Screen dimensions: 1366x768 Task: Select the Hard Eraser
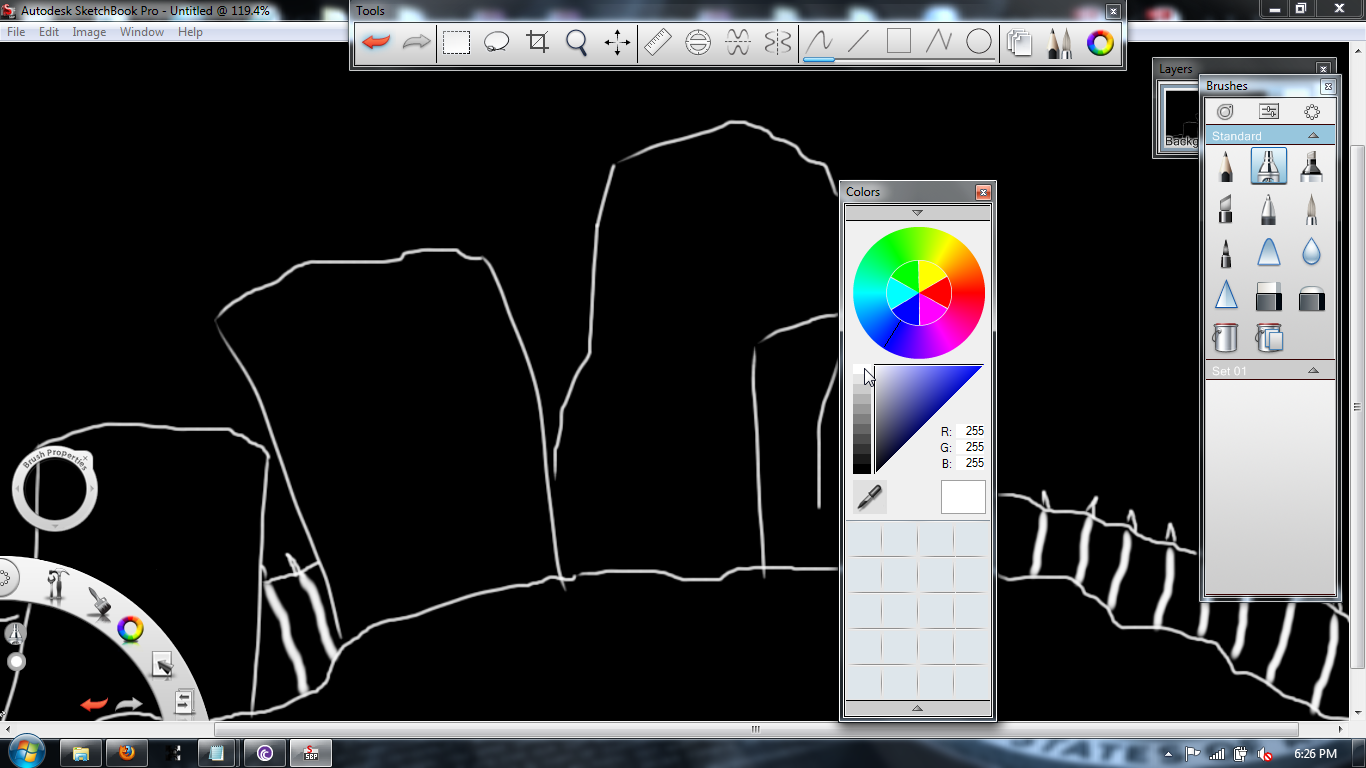[x=1269, y=295]
